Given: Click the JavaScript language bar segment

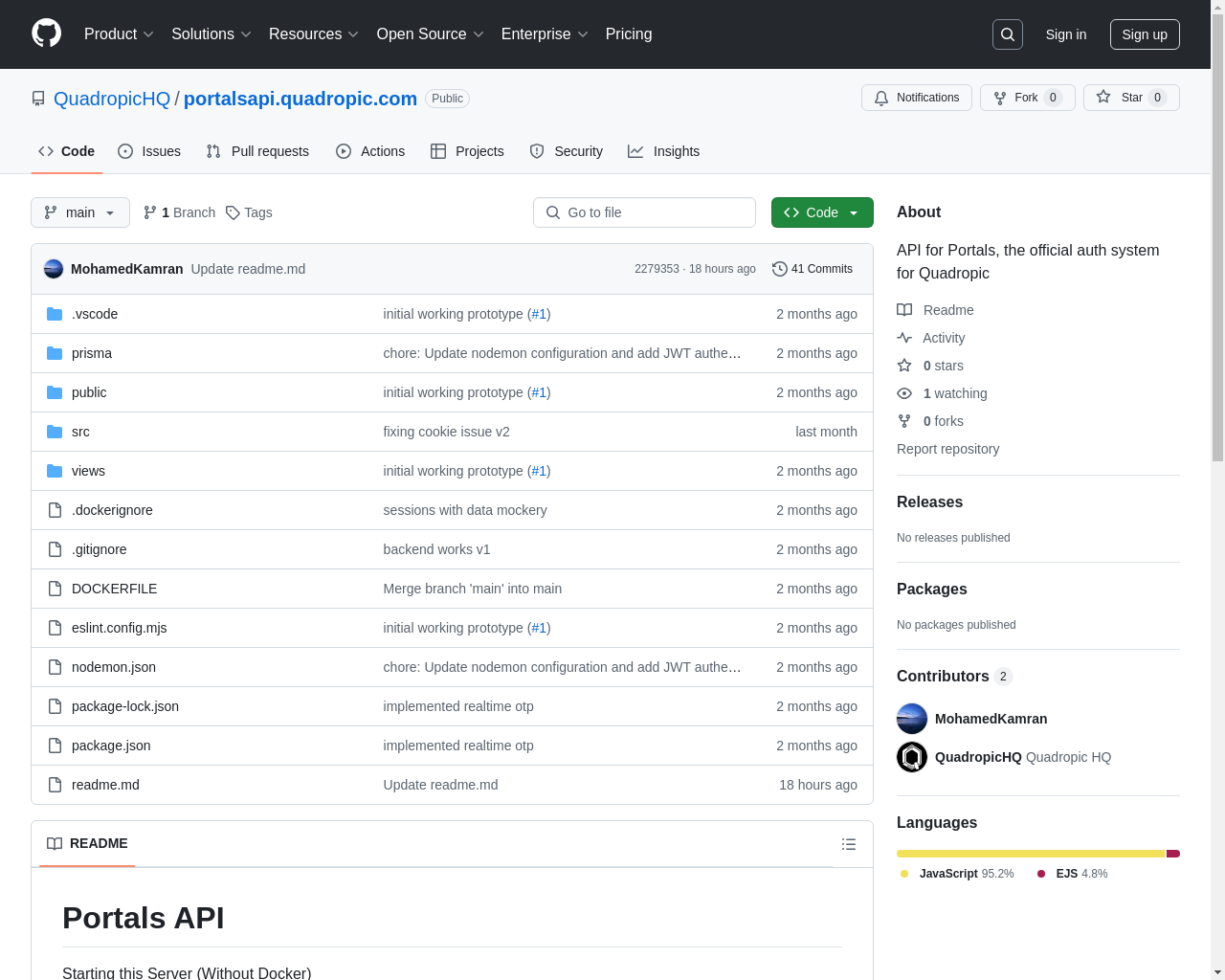Looking at the screenshot, I should 1031,854.
